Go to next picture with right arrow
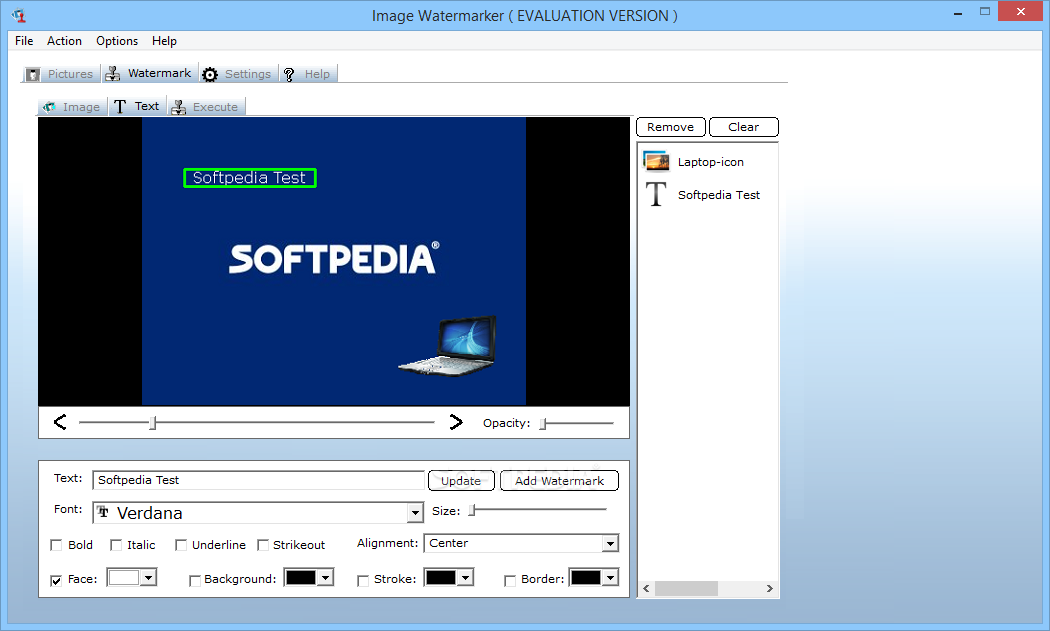Viewport: 1050px width, 631px height. point(456,422)
